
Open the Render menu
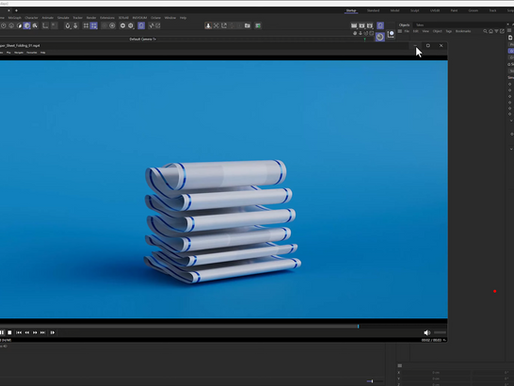click(x=91, y=18)
